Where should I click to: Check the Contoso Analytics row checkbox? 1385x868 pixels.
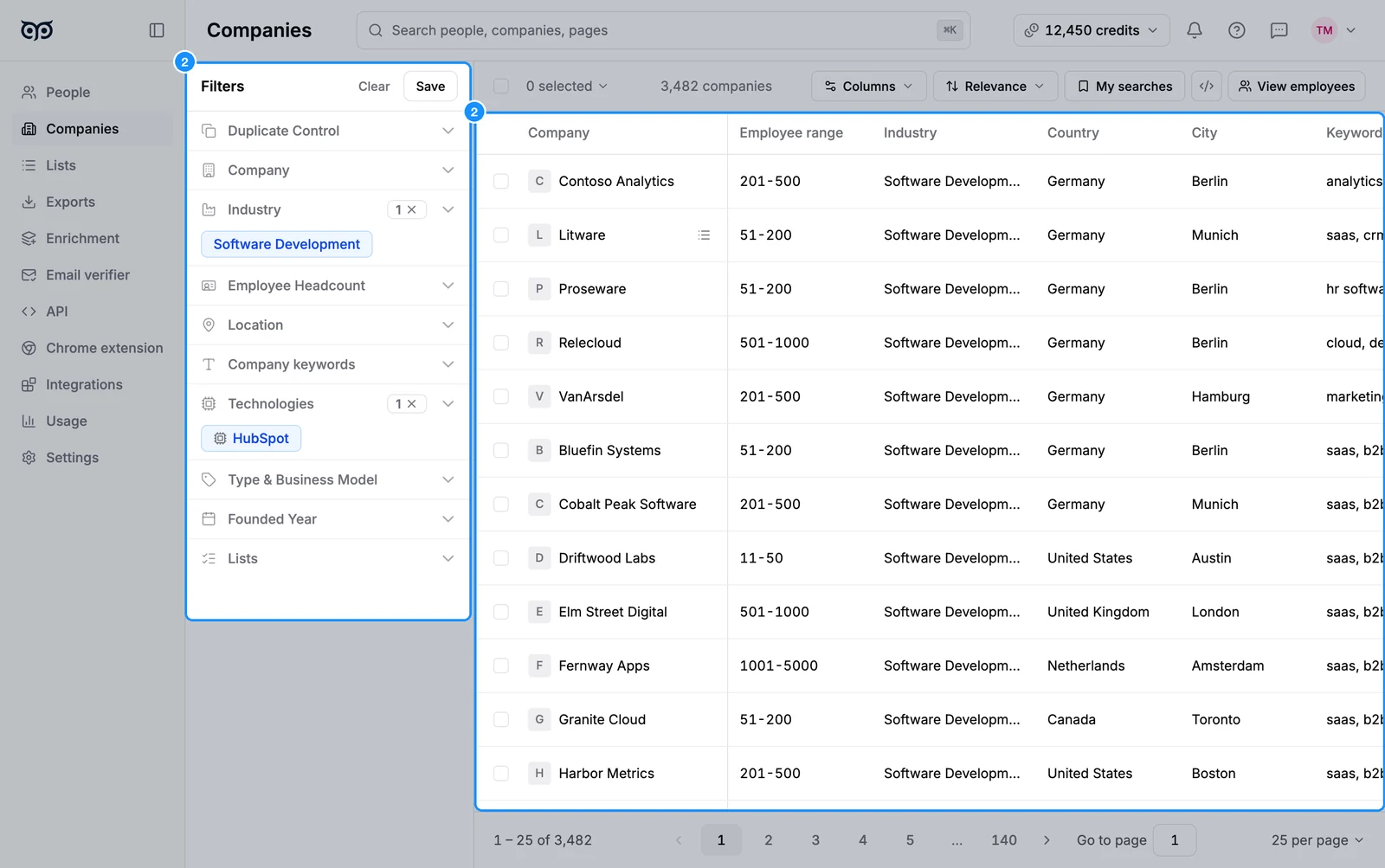pos(501,182)
